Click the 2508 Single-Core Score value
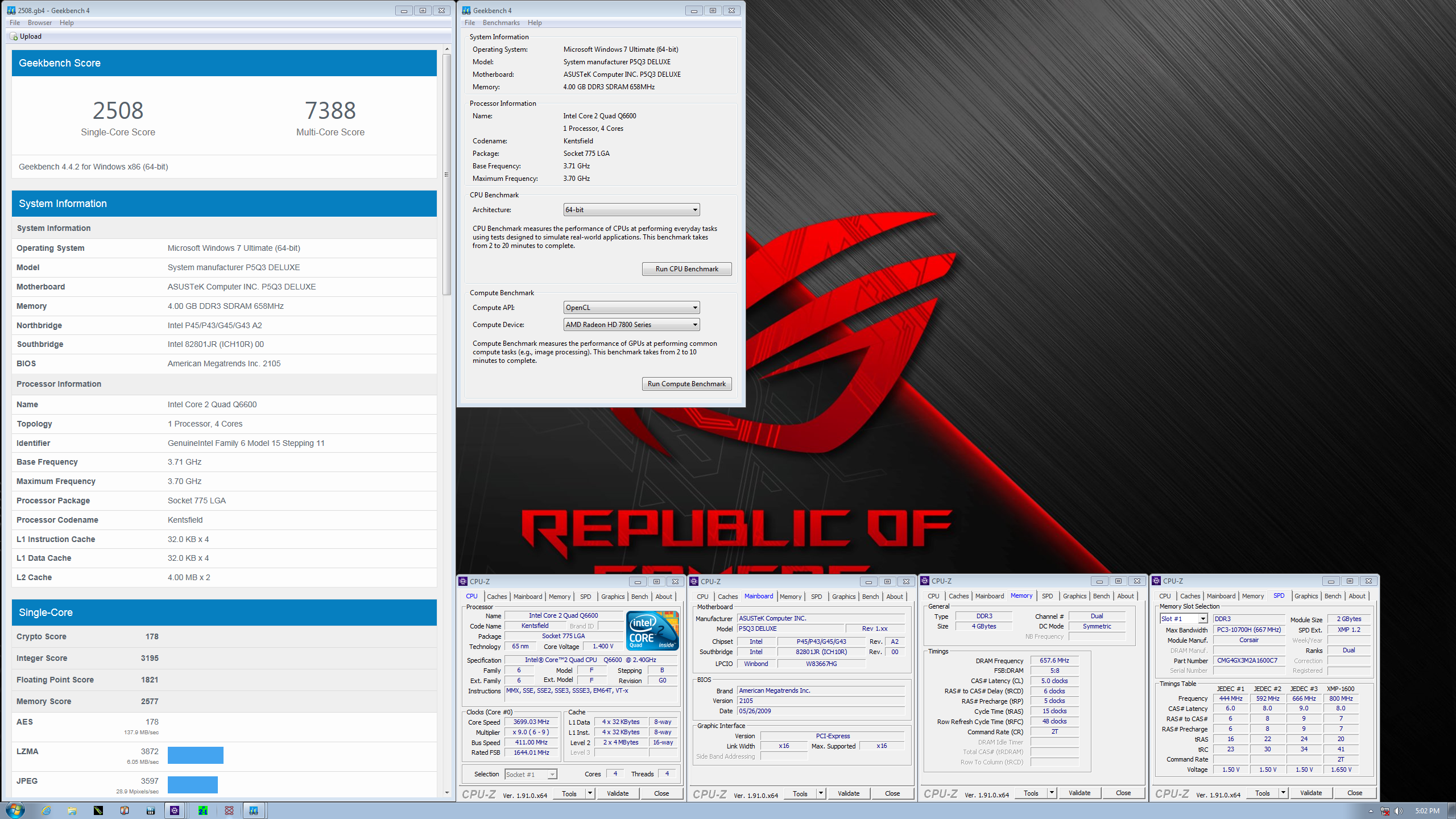This screenshot has height=819, width=1456. point(118,110)
